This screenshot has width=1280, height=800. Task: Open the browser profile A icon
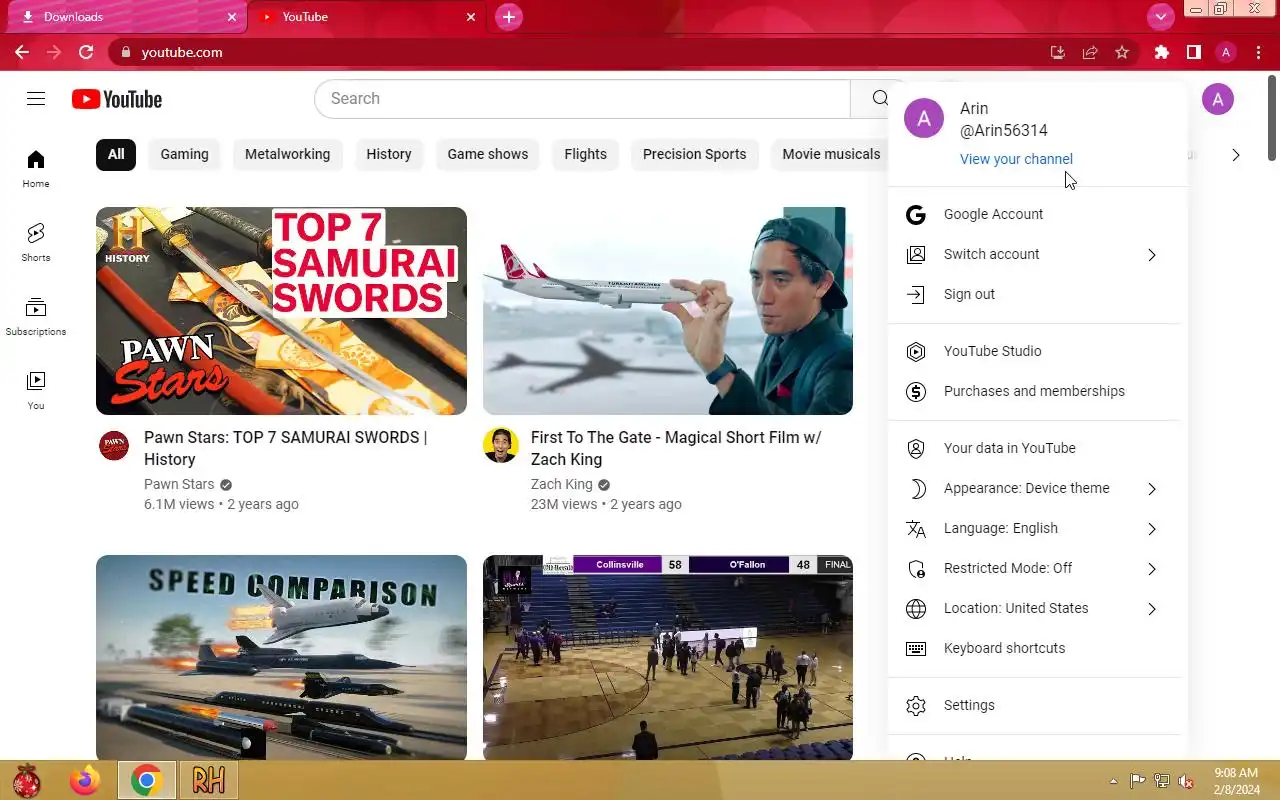pos(1226,52)
